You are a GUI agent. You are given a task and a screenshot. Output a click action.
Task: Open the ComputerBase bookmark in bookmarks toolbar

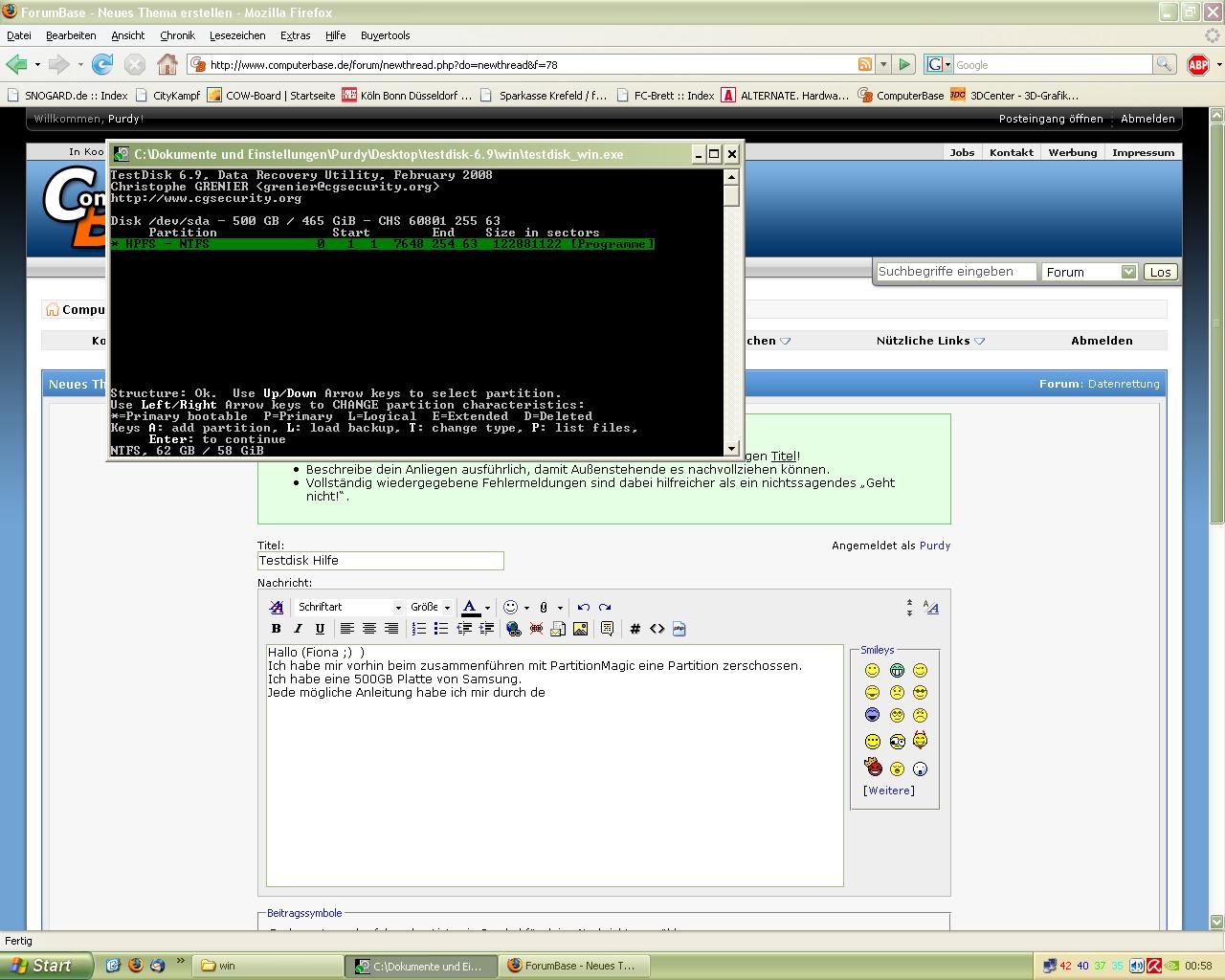901,95
